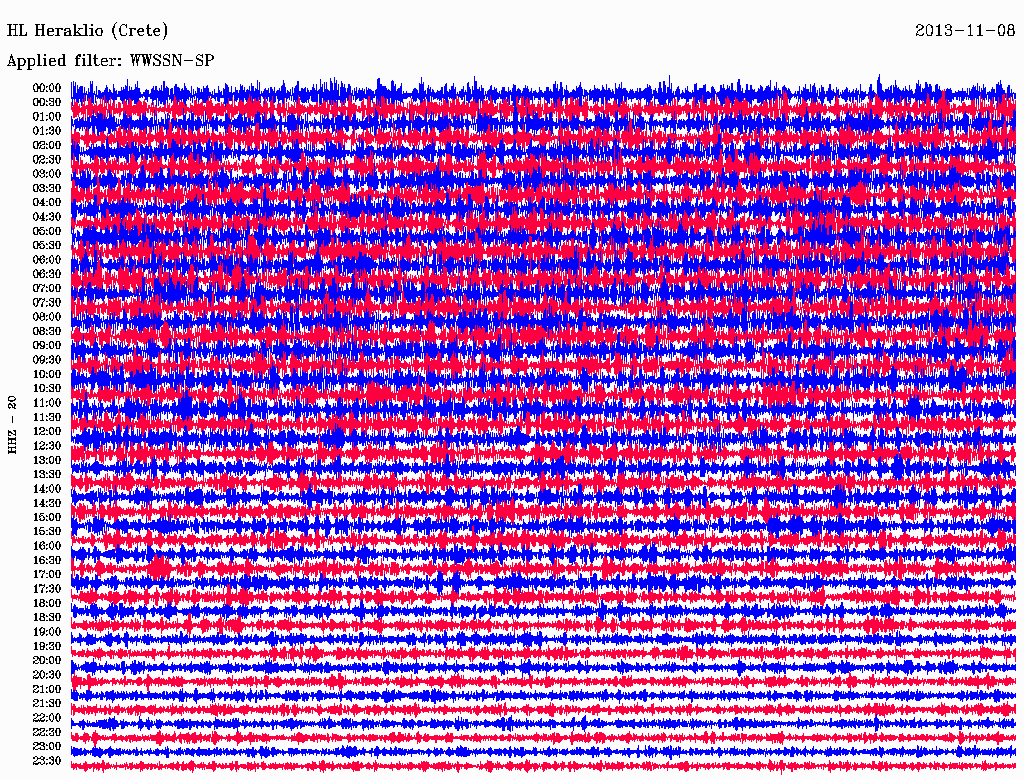1024x780 pixels.
Task: Click the '12:30' time label
Action: coord(47,446)
